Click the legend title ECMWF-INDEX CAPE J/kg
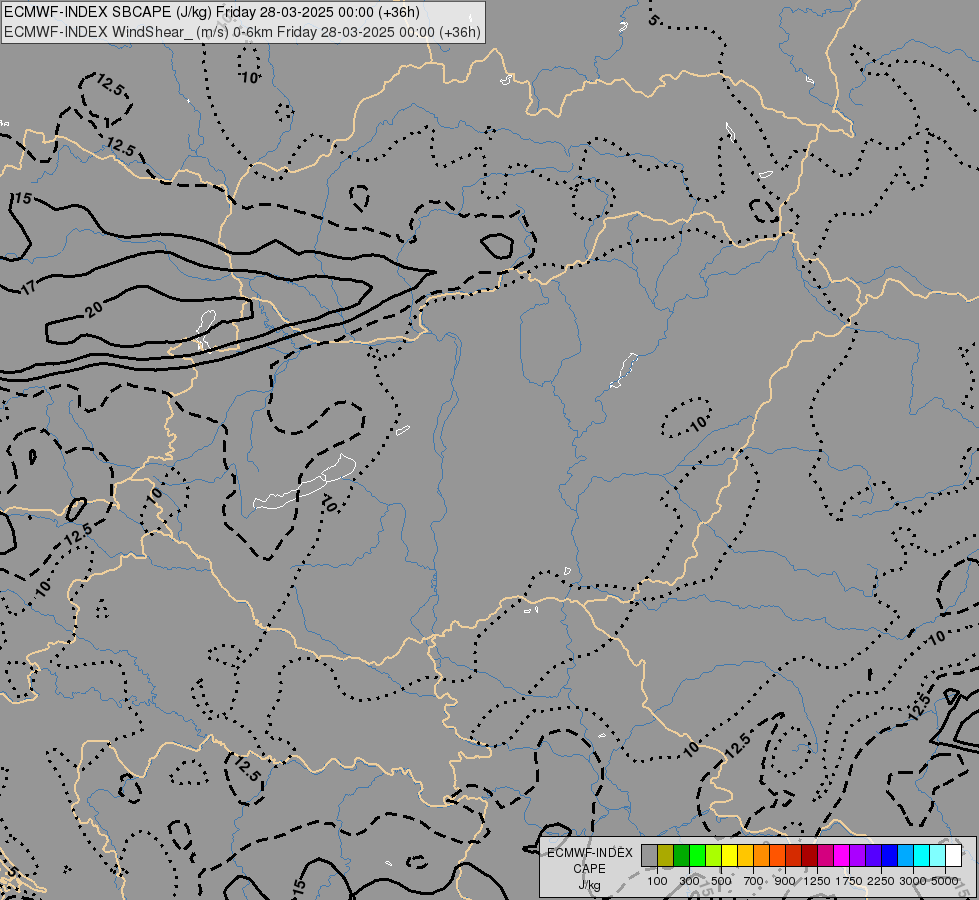Image resolution: width=979 pixels, height=900 pixels. tap(590, 869)
